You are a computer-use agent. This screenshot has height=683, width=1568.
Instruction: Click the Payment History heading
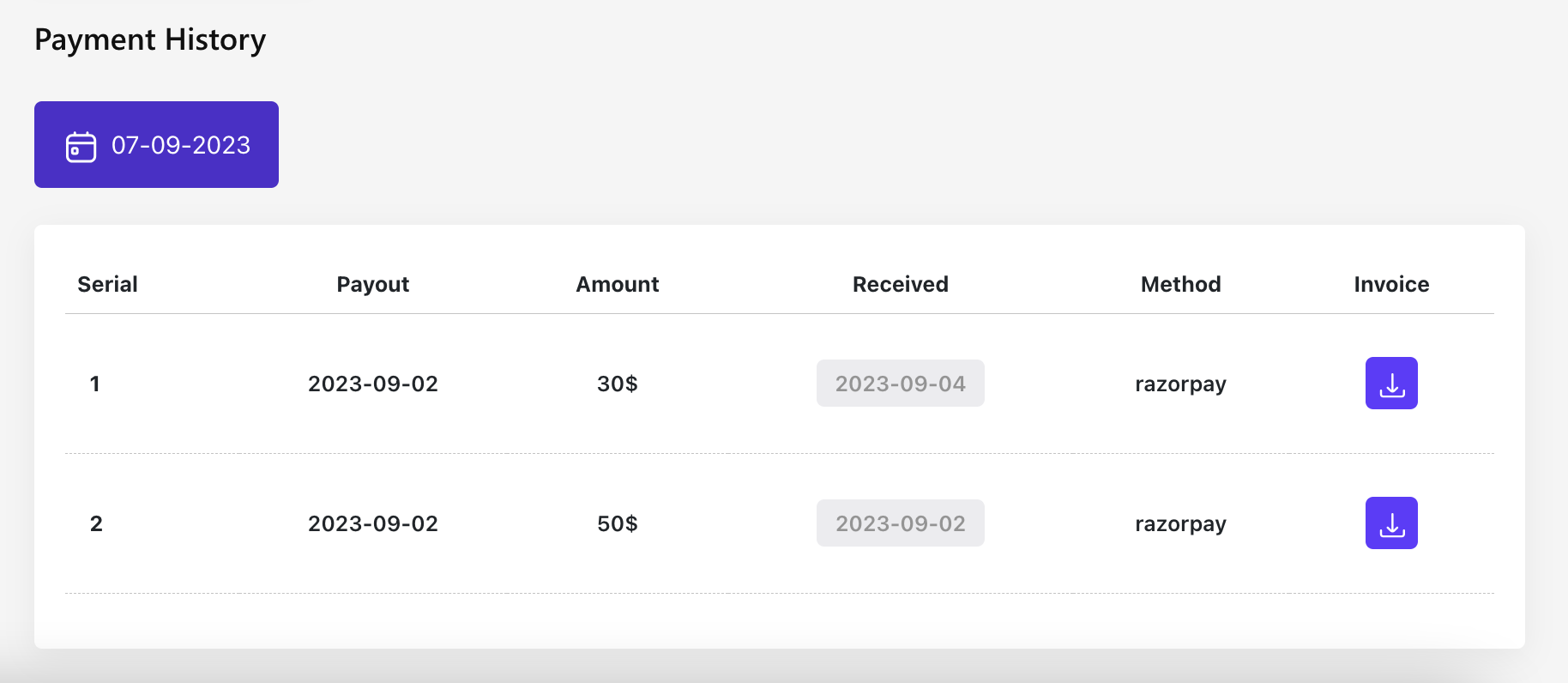click(150, 40)
